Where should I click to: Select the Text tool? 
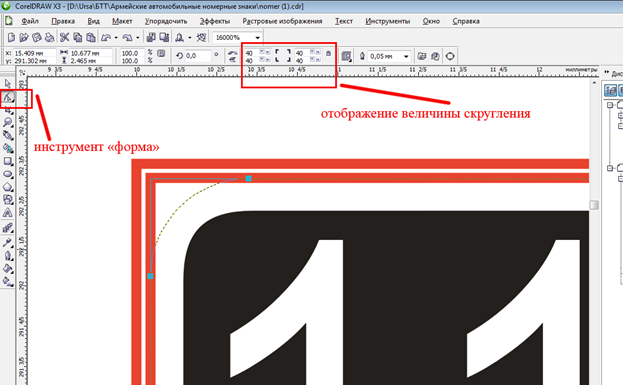[x=8, y=213]
